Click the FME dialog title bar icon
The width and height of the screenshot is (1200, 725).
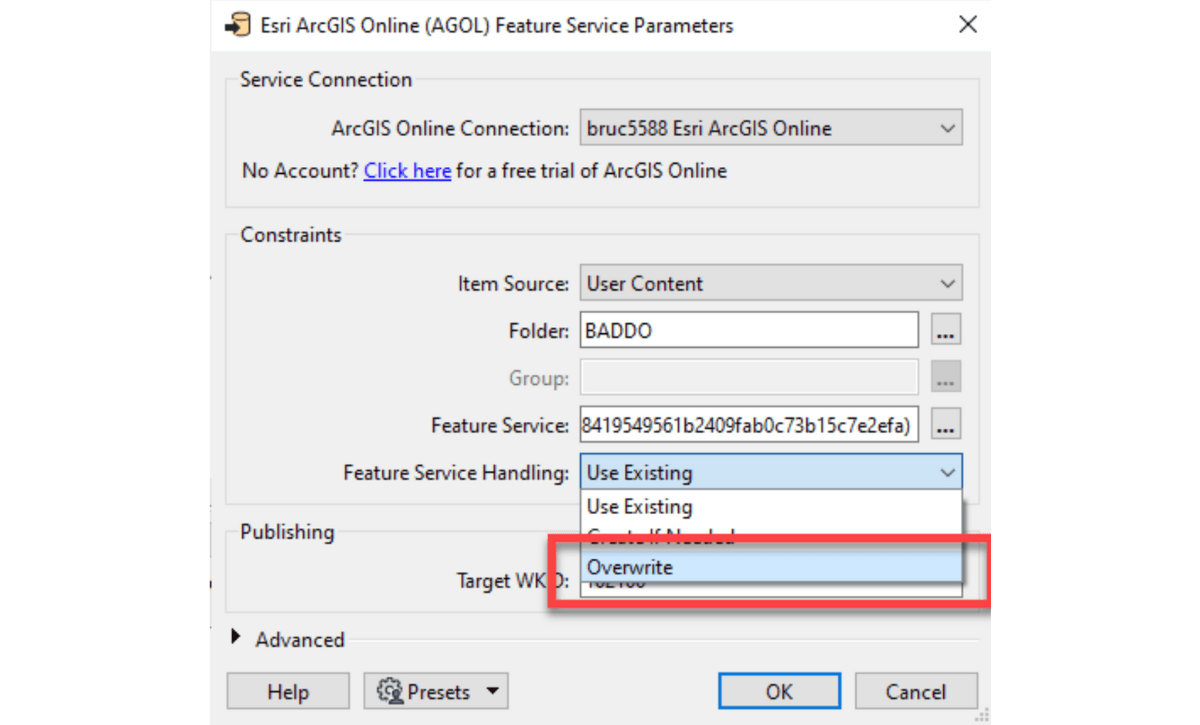pos(237,25)
